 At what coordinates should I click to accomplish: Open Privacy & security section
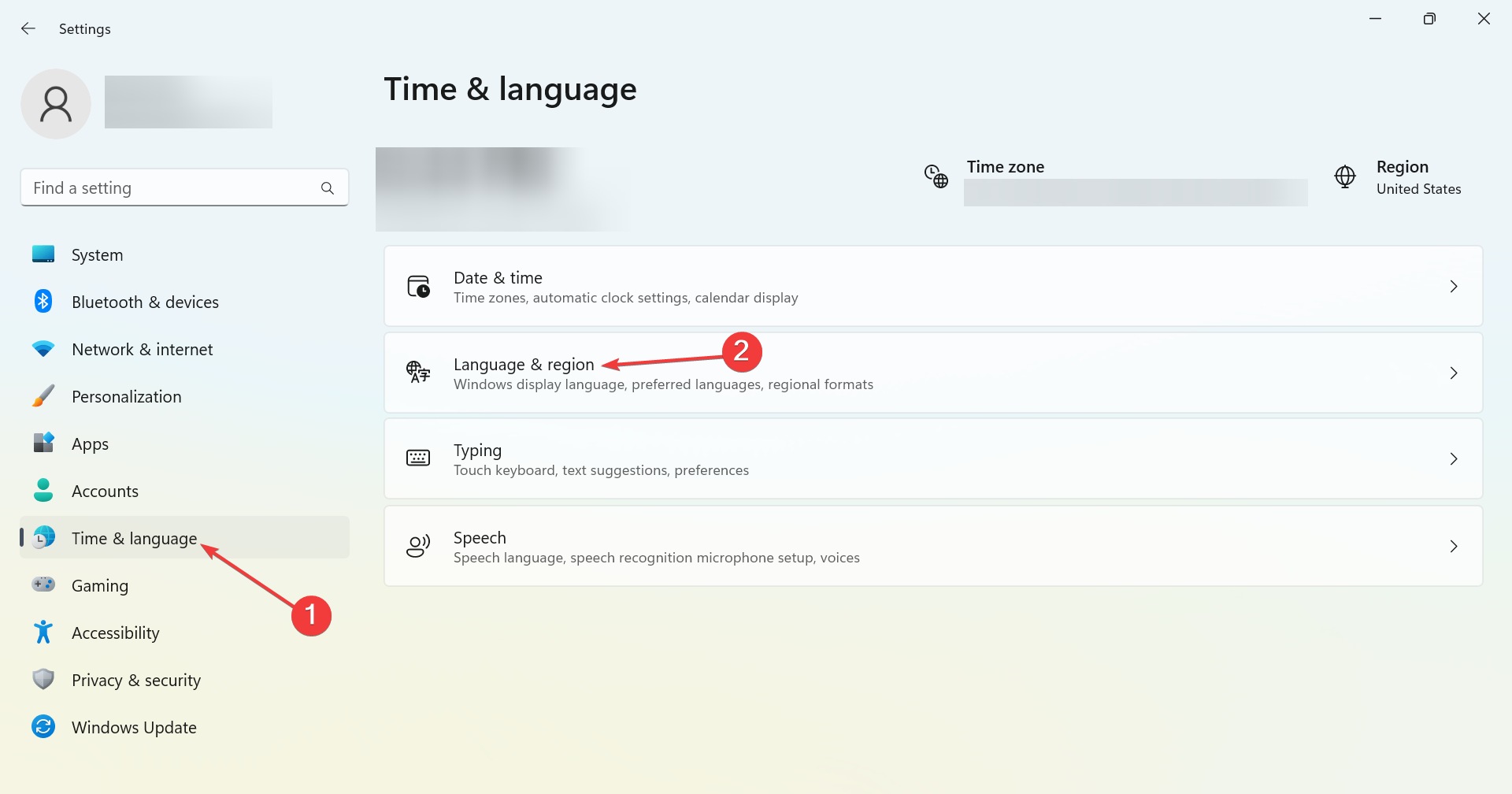[184, 680]
